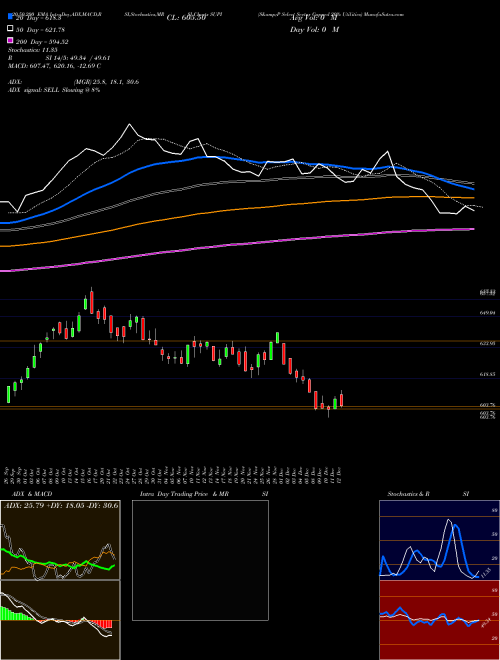Click the last red candlestick on the chart
Image resolution: width=500 pixels, height=660 pixels.
pos(341,399)
